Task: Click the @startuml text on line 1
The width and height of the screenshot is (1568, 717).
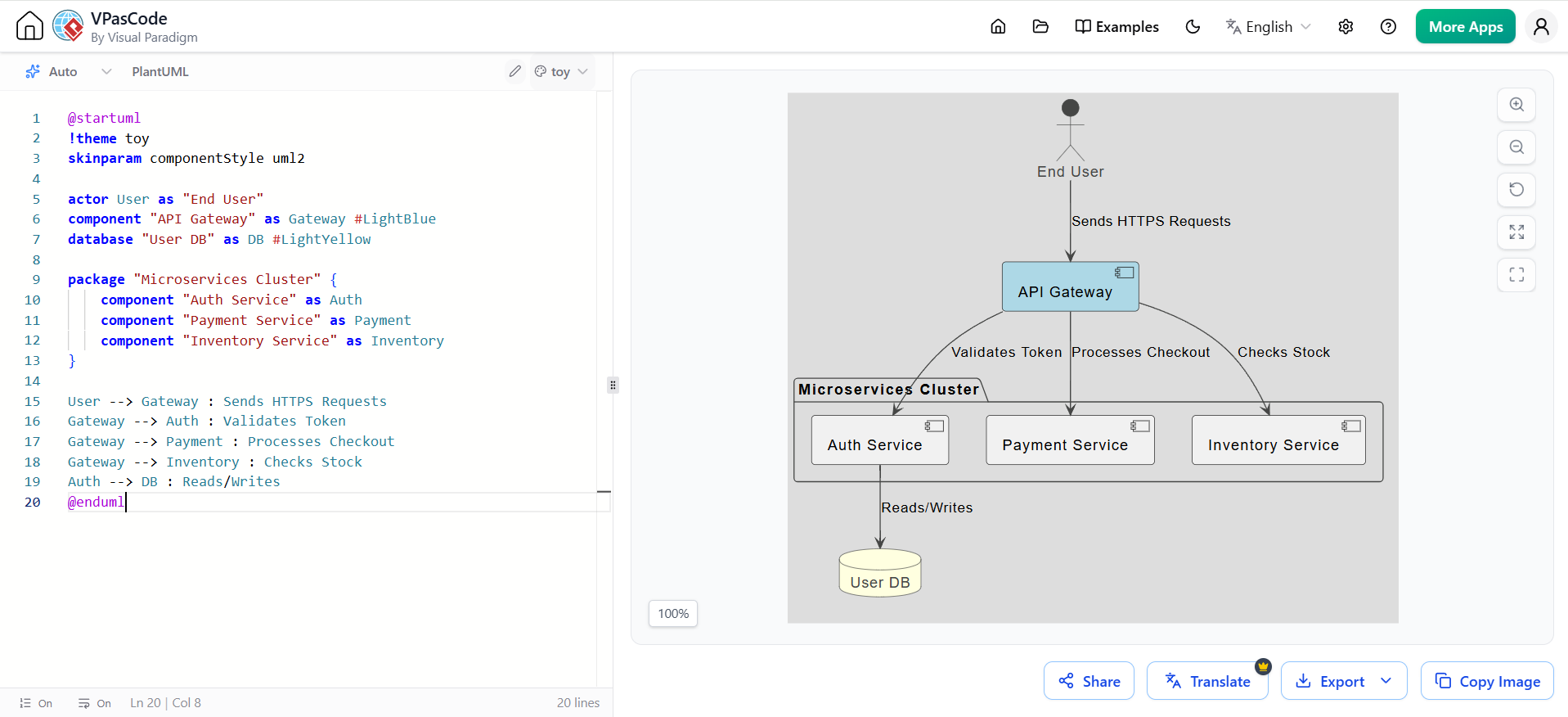Action: click(104, 119)
